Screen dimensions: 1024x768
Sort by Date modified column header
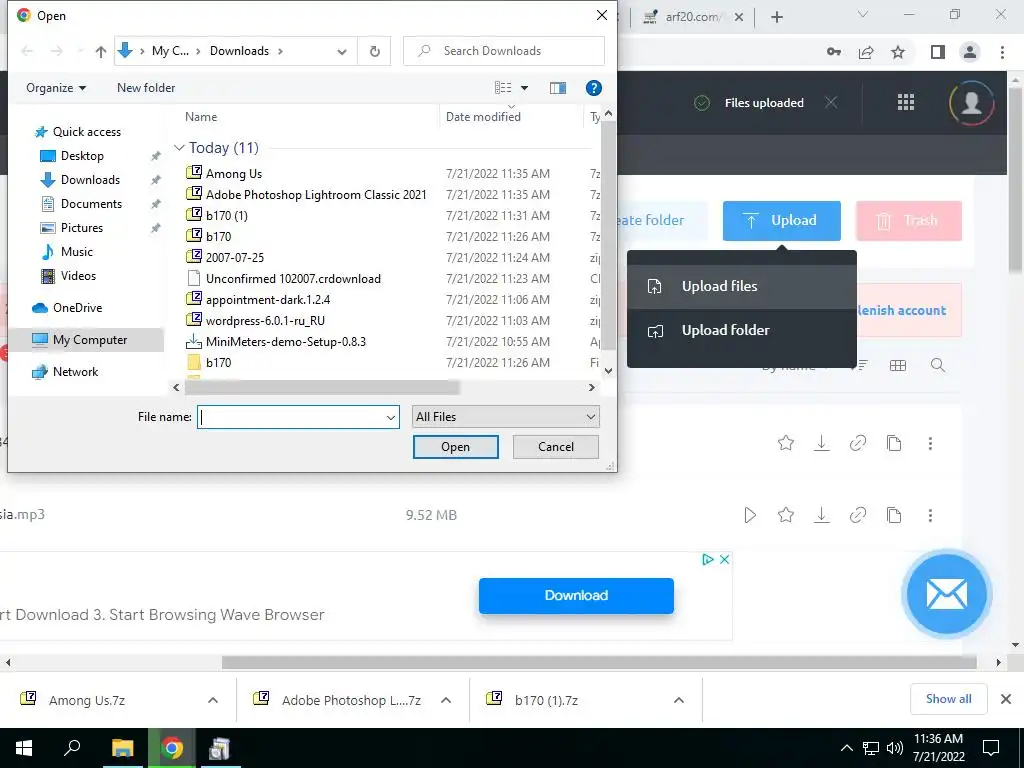tap(483, 117)
